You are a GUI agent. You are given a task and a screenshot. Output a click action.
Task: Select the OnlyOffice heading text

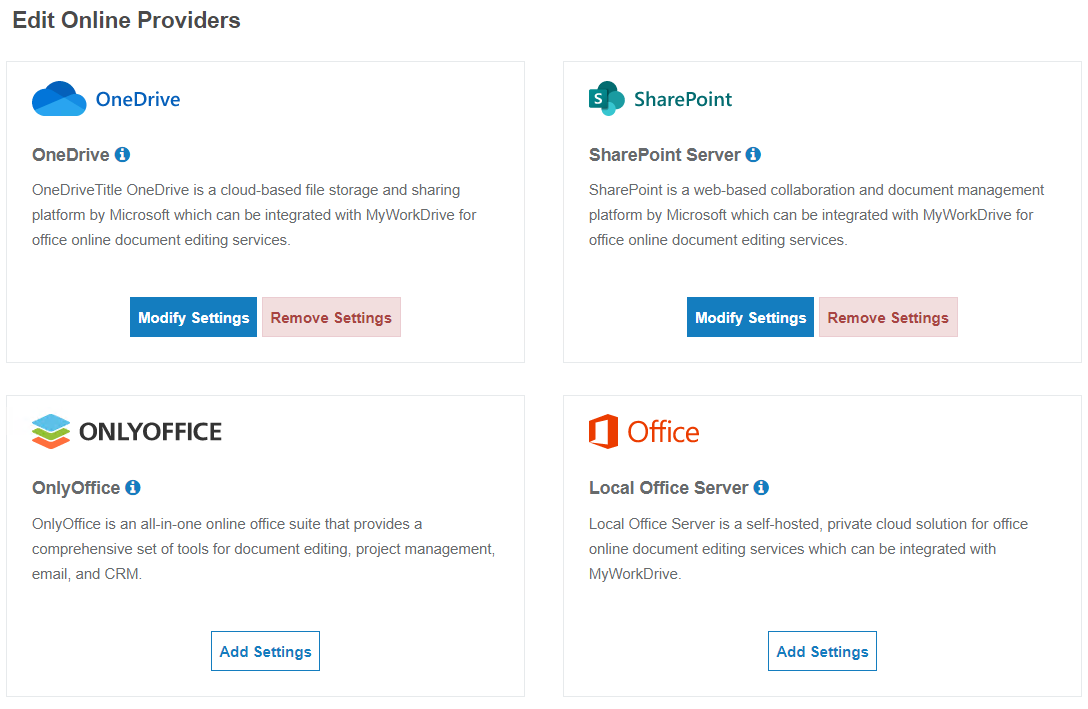tap(76, 488)
